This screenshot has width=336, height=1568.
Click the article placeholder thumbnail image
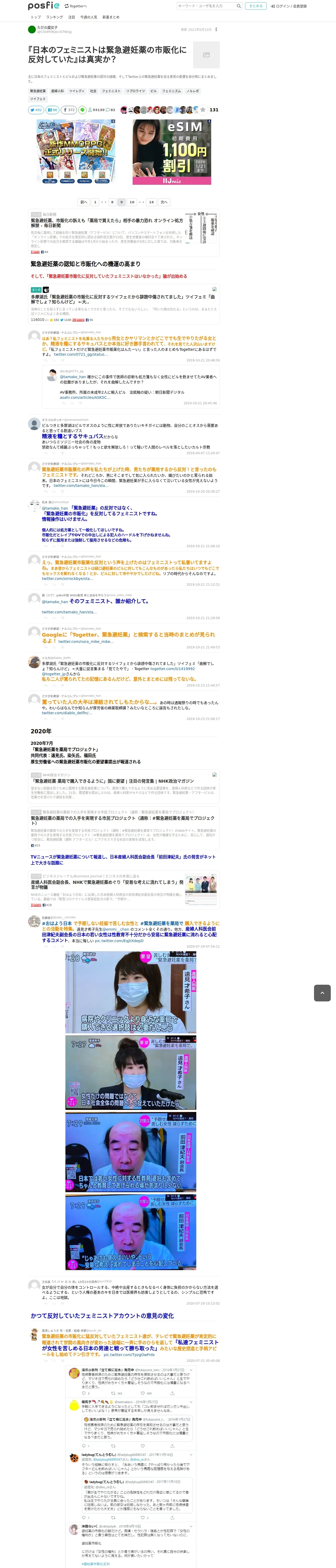[x=206, y=55]
